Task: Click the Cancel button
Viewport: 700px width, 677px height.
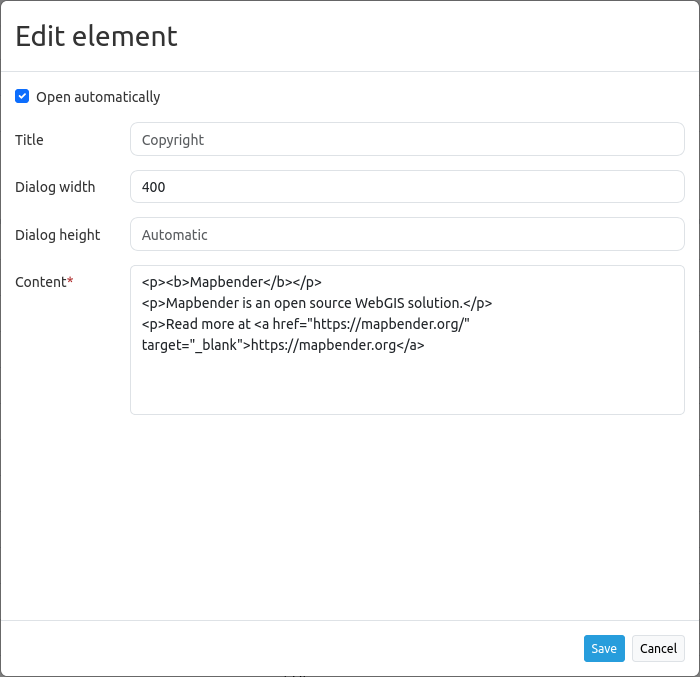Action: (658, 648)
